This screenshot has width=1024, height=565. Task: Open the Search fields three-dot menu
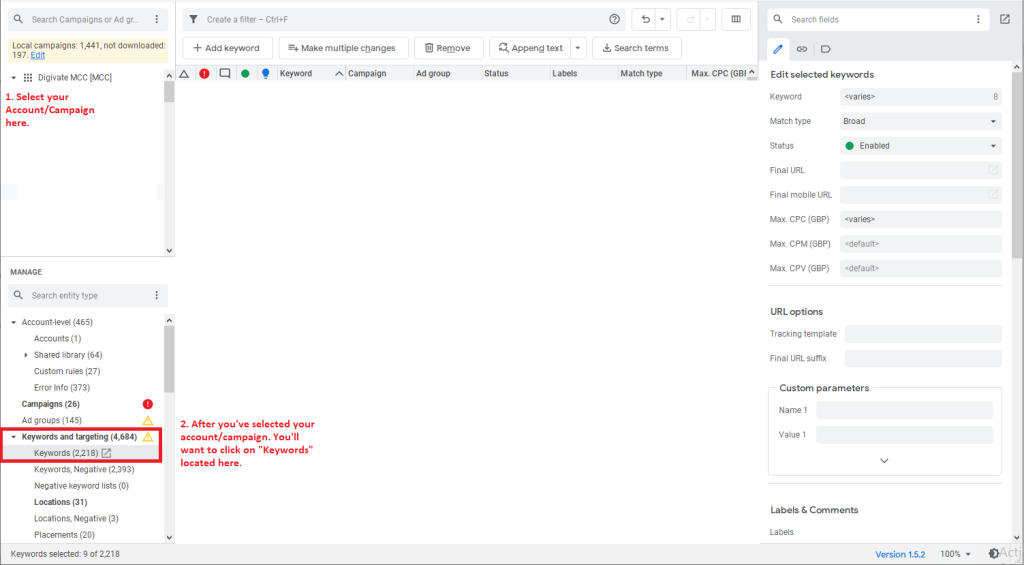pos(978,20)
